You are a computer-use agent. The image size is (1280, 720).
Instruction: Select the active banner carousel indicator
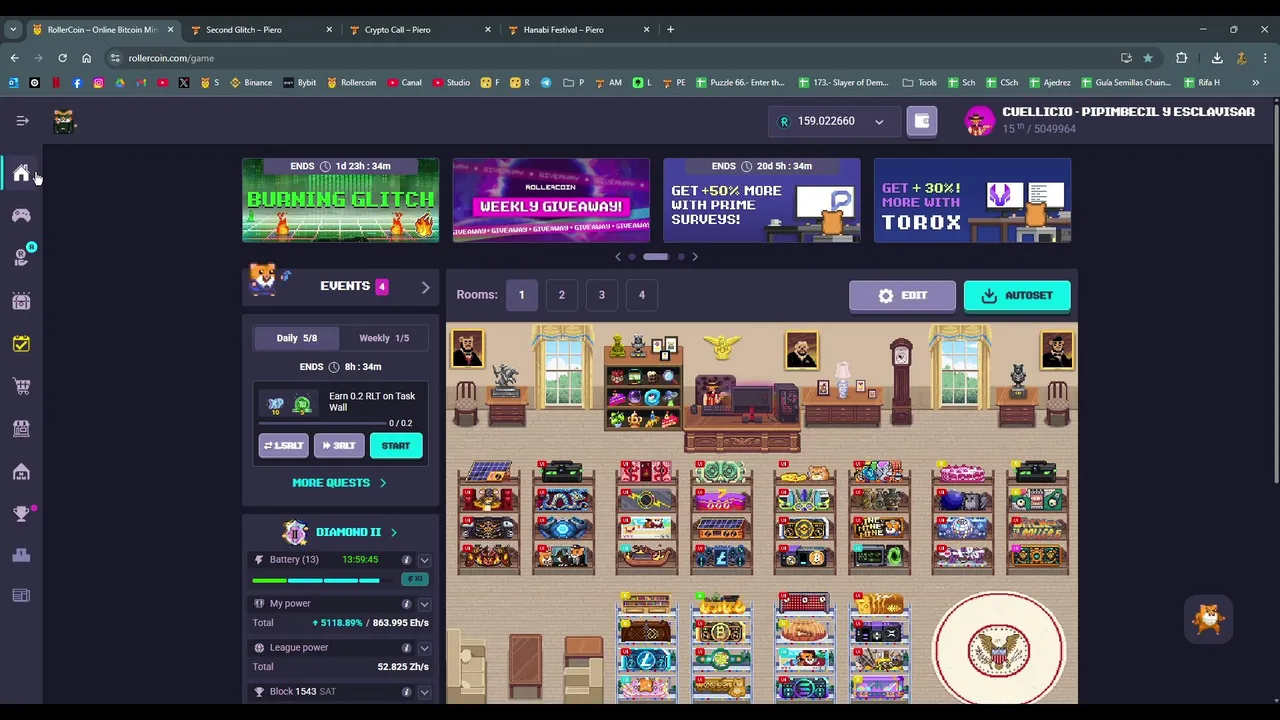(x=655, y=257)
